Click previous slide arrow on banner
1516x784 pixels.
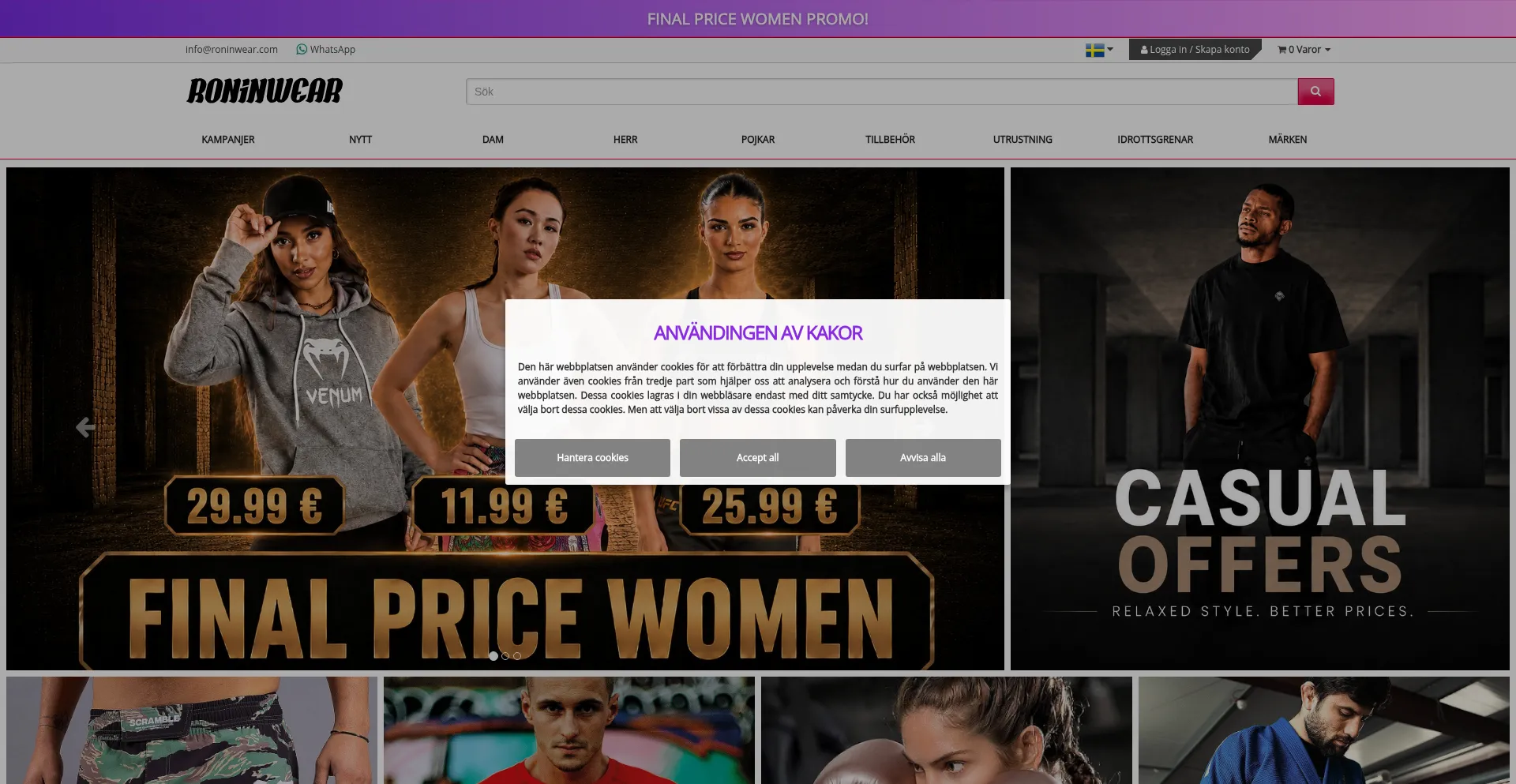coord(85,427)
